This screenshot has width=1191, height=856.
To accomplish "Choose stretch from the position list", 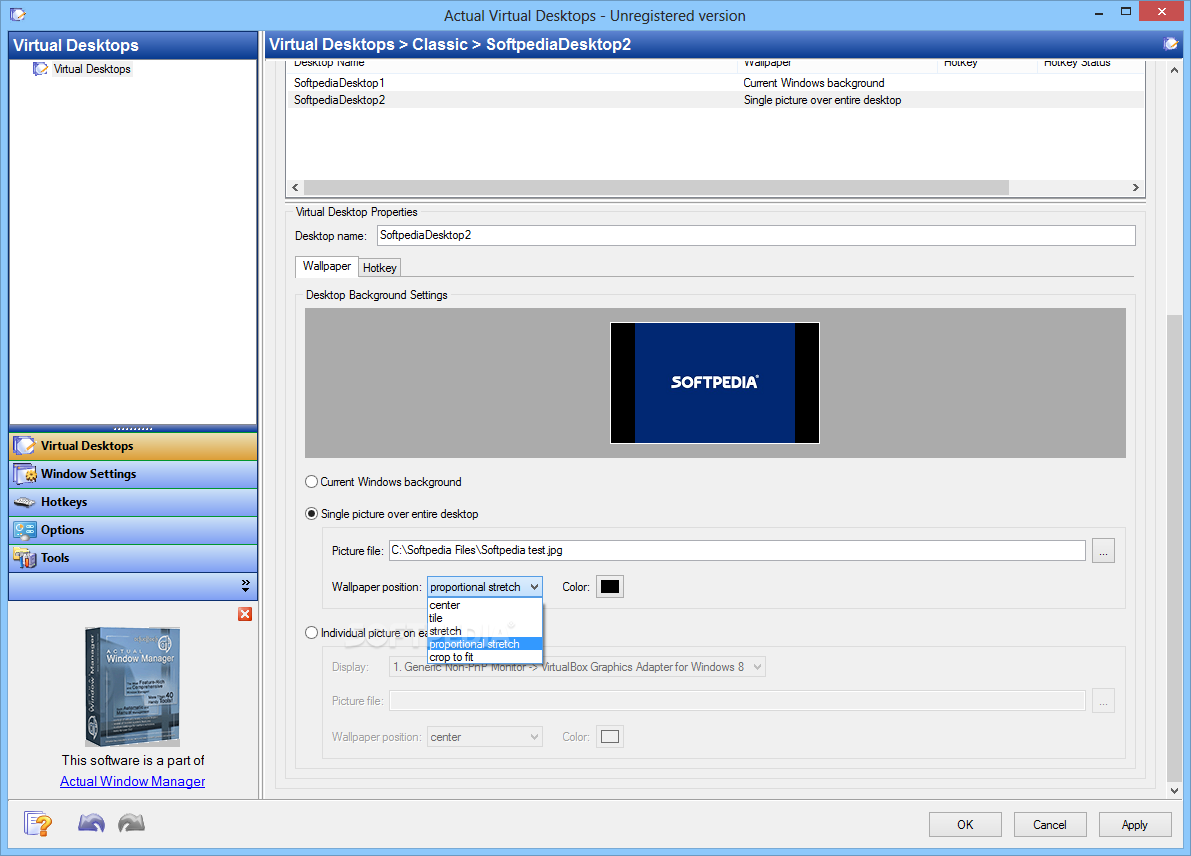I will tap(485, 631).
